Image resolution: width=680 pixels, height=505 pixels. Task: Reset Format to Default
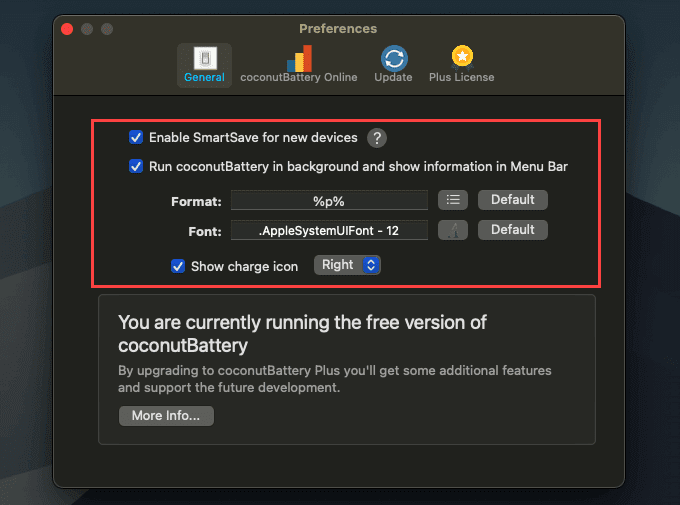click(x=513, y=200)
